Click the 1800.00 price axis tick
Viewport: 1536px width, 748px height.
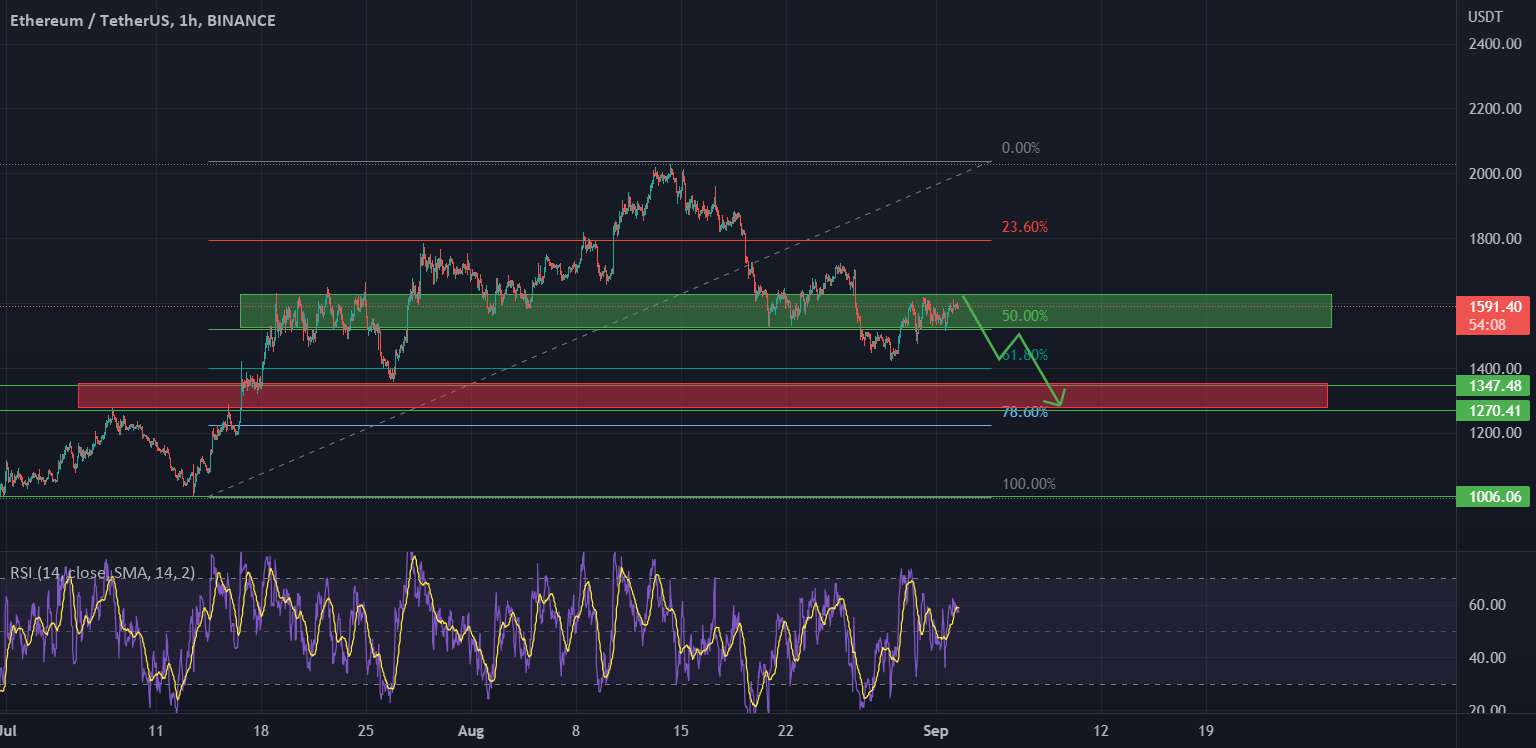(x=1494, y=239)
